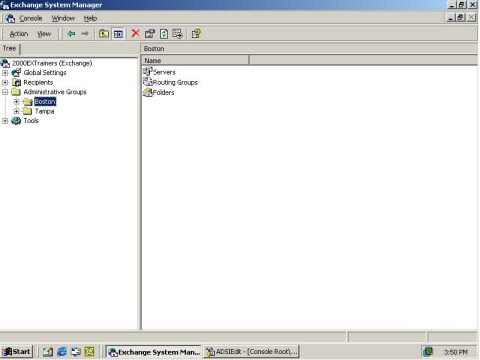Switch to the ADSIEdit taskbar button

(x=252, y=352)
